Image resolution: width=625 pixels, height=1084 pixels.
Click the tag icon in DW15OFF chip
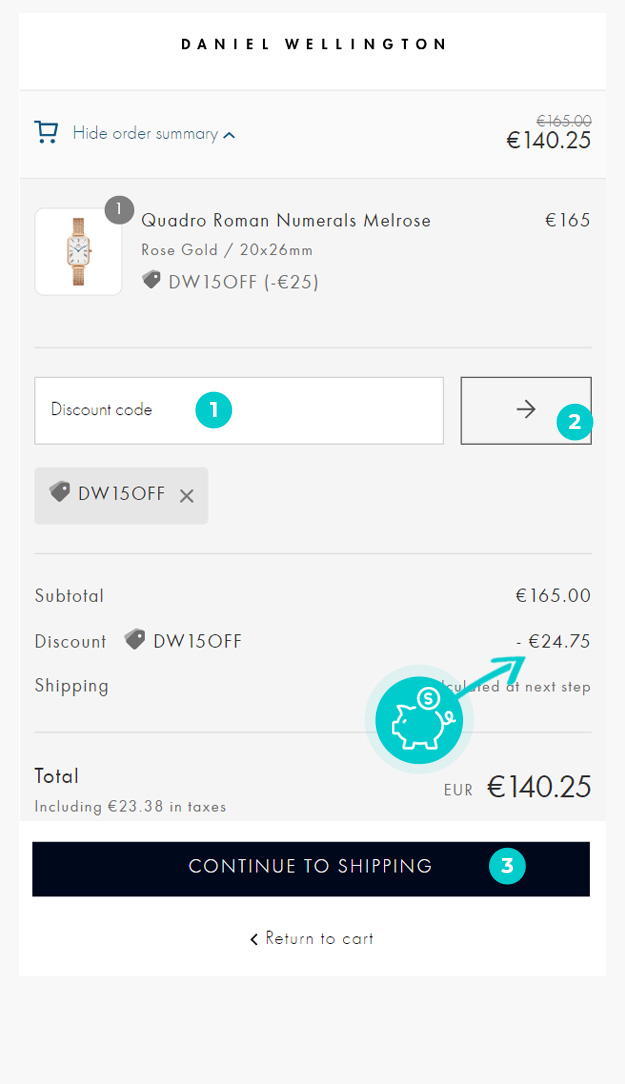(x=59, y=492)
